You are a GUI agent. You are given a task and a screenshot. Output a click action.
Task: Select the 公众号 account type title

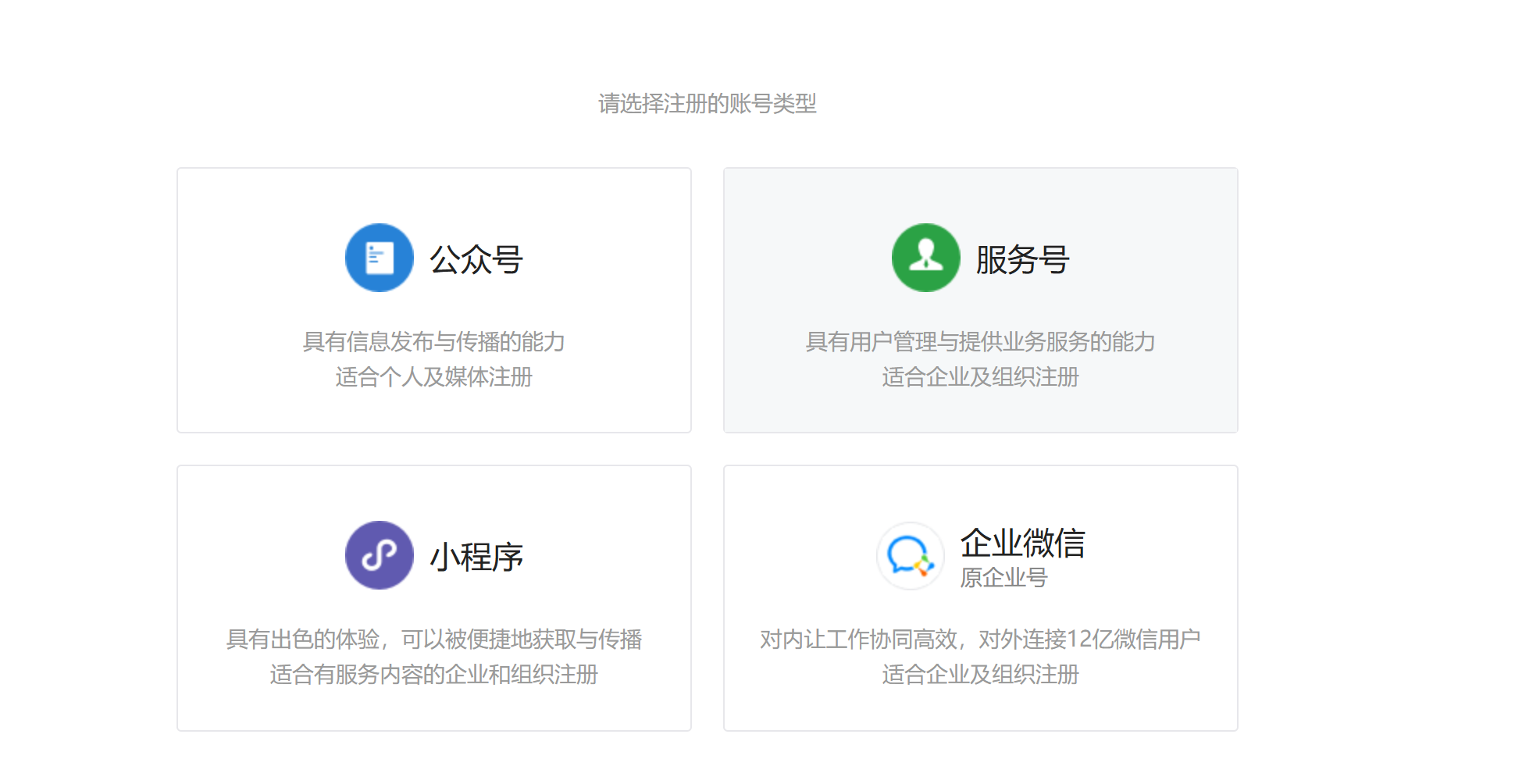click(476, 259)
